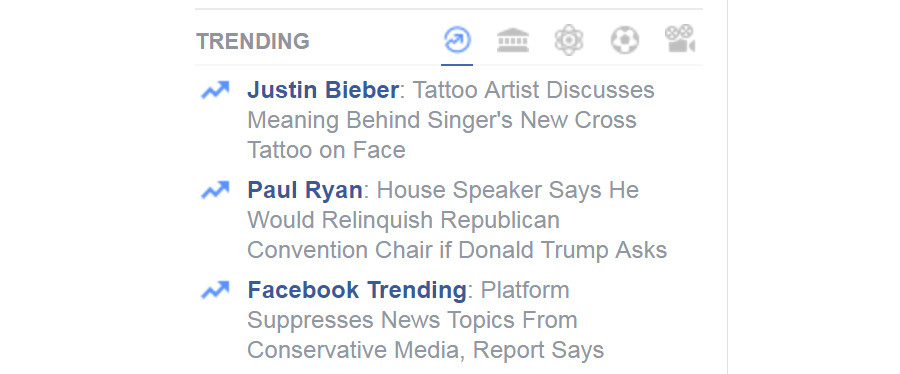
Task: Click 'Tattoo Artist Discusses' headline text
Action: point(534,90)
